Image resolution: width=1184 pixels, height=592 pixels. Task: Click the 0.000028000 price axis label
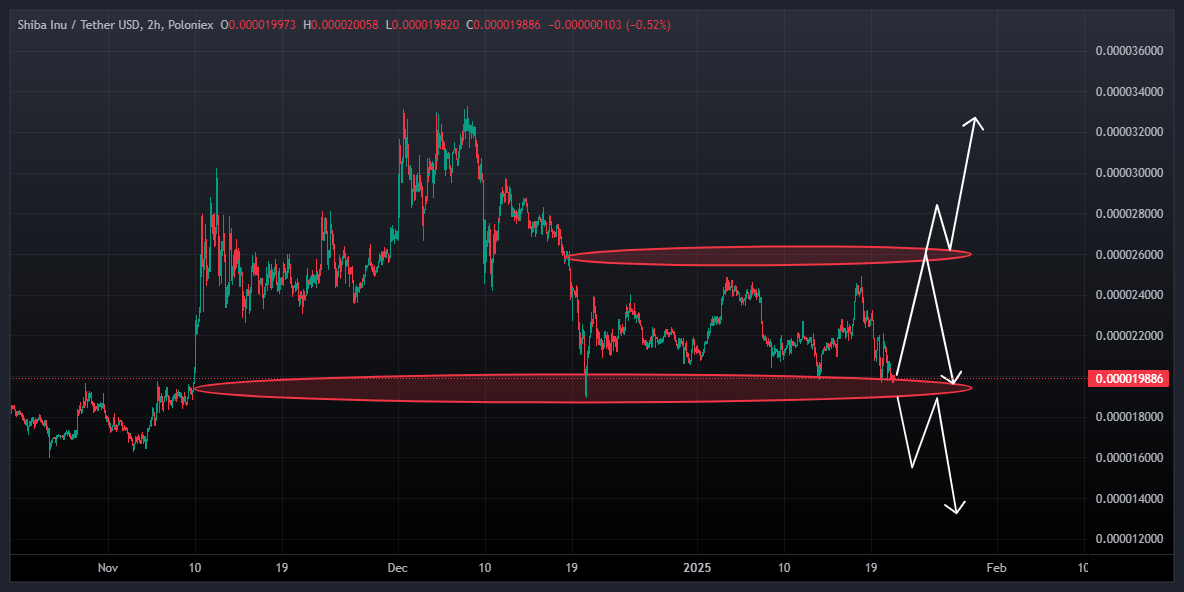click(1128, 214)
